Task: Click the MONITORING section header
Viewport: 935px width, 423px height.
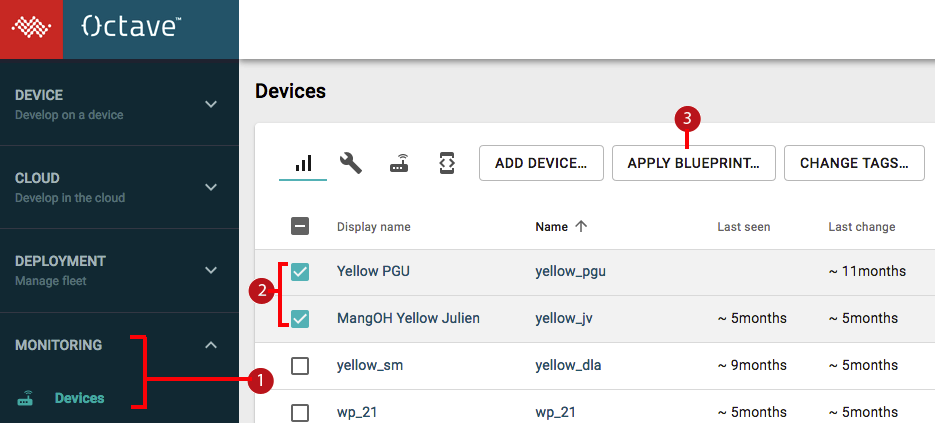Action: pos(58,345)
